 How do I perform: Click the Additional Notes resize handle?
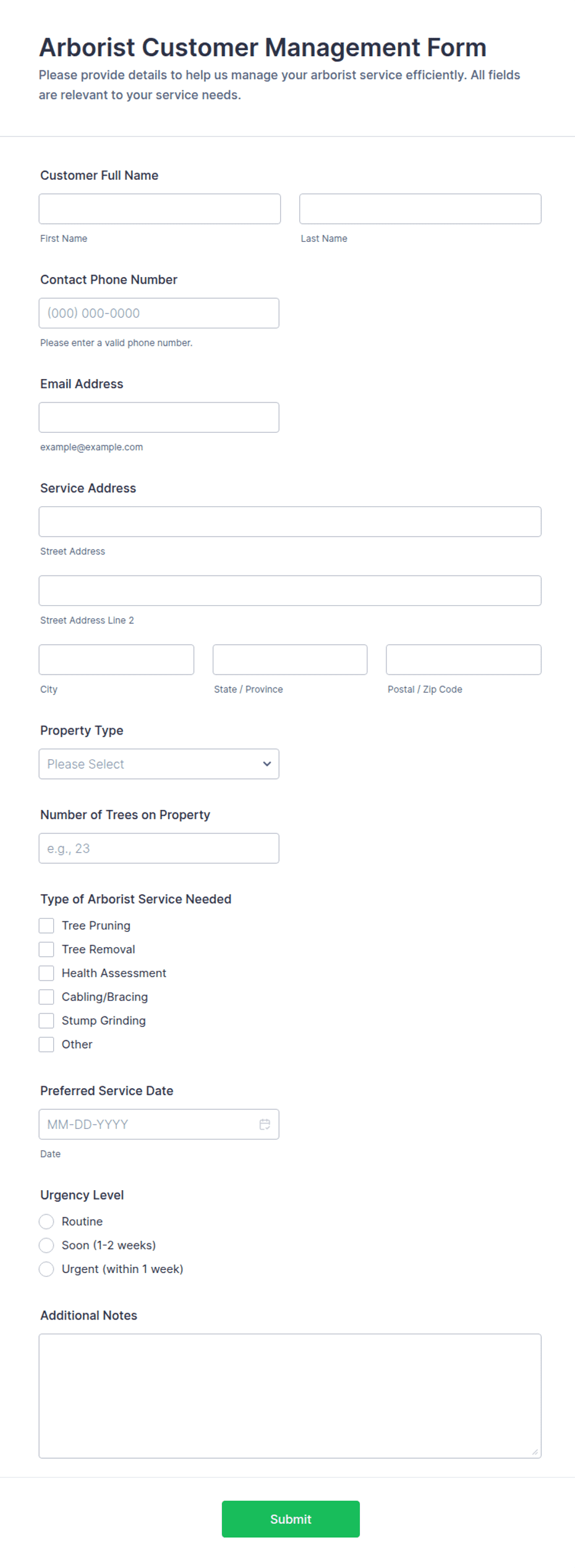[x=535, y=1452]
